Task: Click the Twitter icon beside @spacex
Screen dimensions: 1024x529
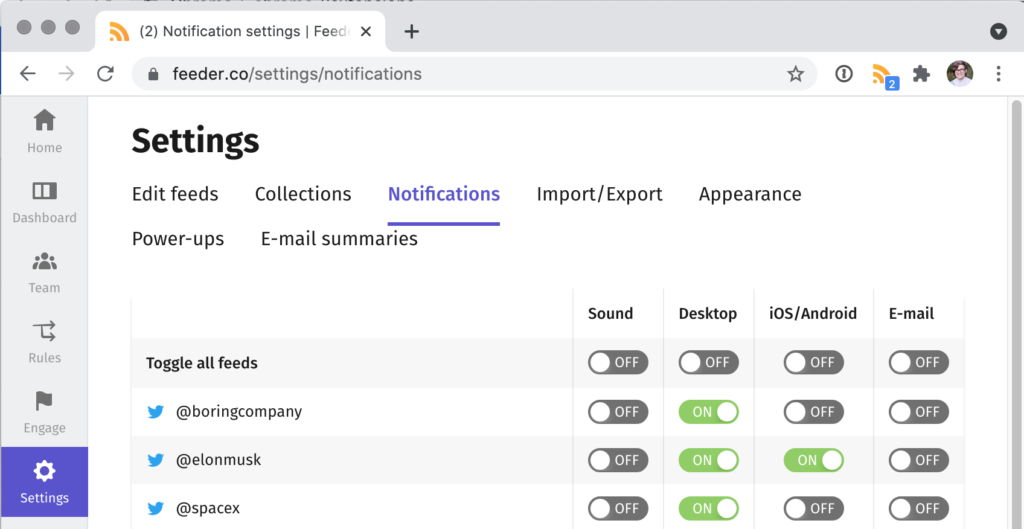Action: point(155,509)
